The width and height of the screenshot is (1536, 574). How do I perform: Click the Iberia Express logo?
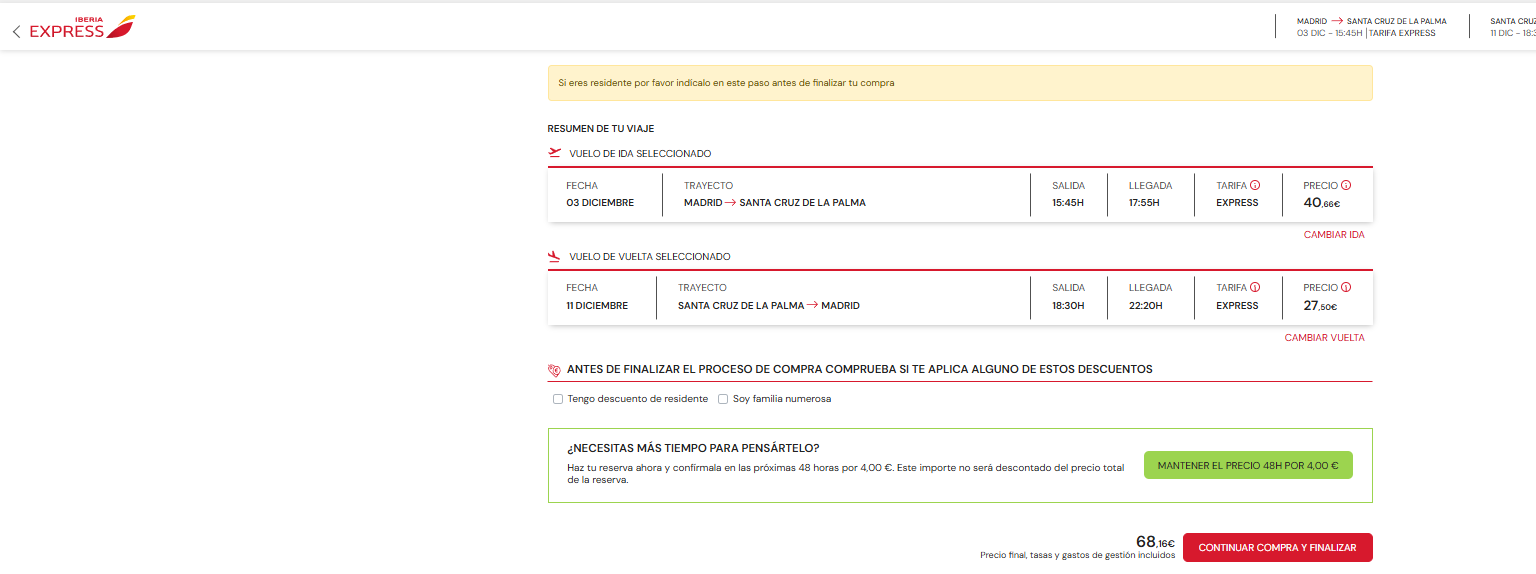pyautogui.click(x=82, y=27)
